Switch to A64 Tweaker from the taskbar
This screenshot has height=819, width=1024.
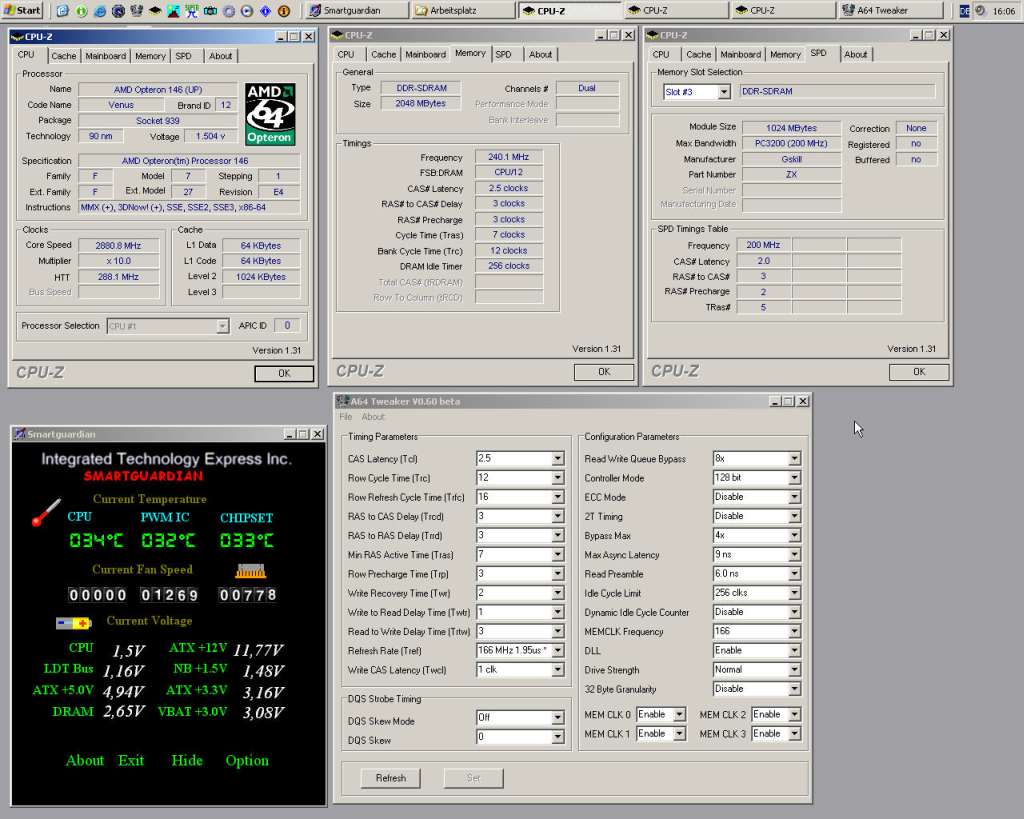[890, 10]
